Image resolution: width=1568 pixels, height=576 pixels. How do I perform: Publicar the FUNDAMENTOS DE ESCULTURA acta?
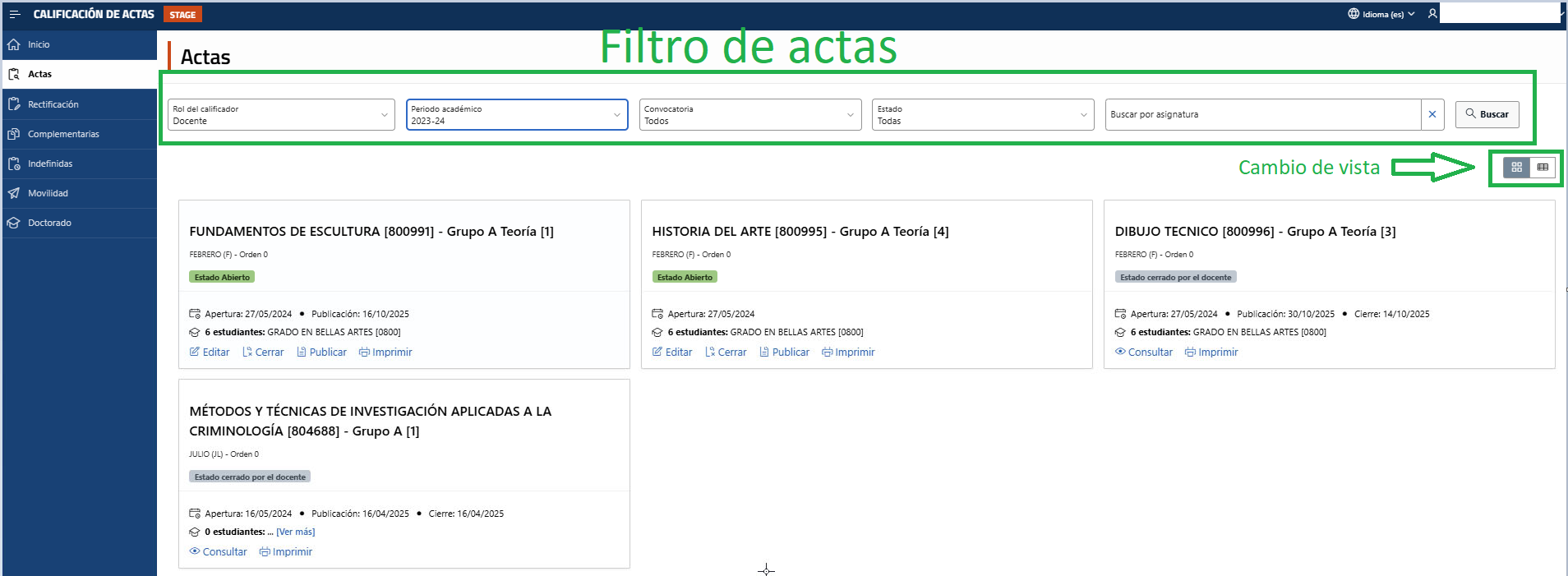[321, 352]
